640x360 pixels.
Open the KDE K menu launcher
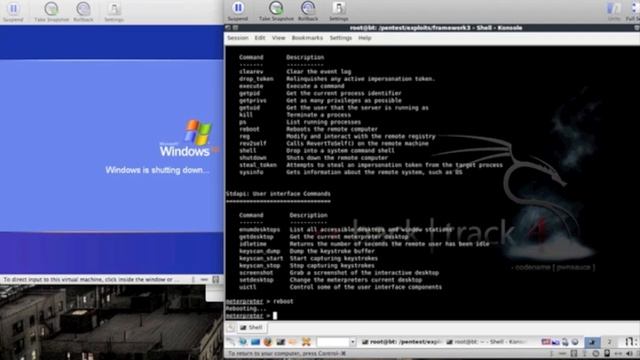click(x=231, y=342)
